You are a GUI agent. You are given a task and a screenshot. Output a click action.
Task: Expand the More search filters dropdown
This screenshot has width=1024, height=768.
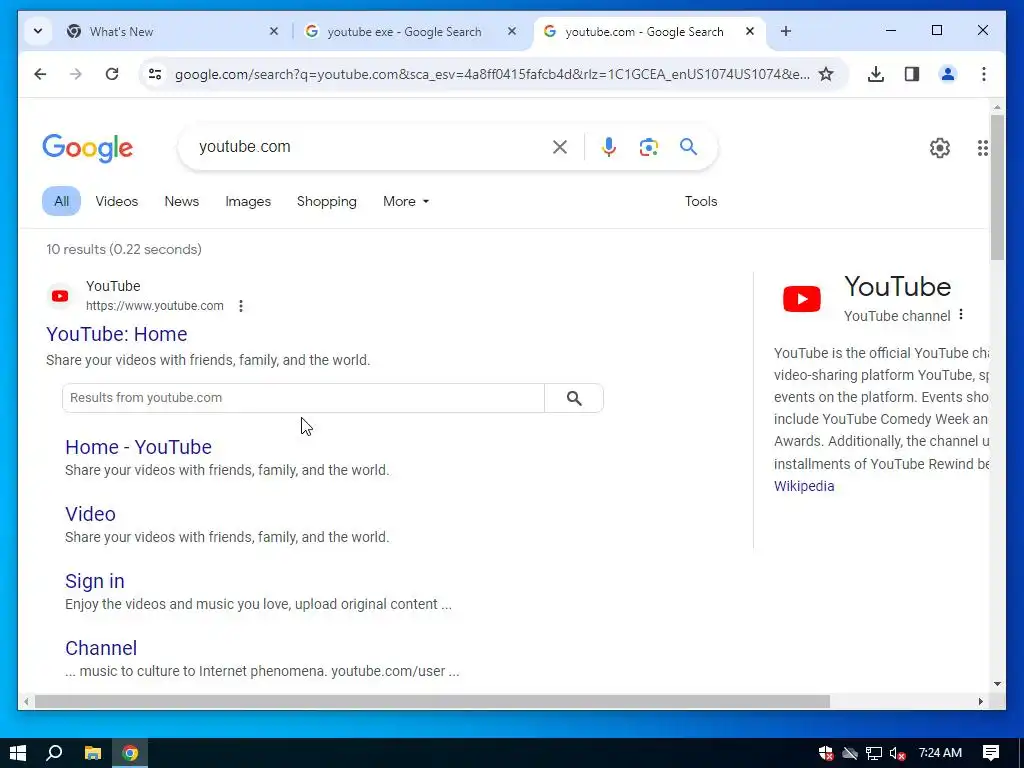click(406, 201)
